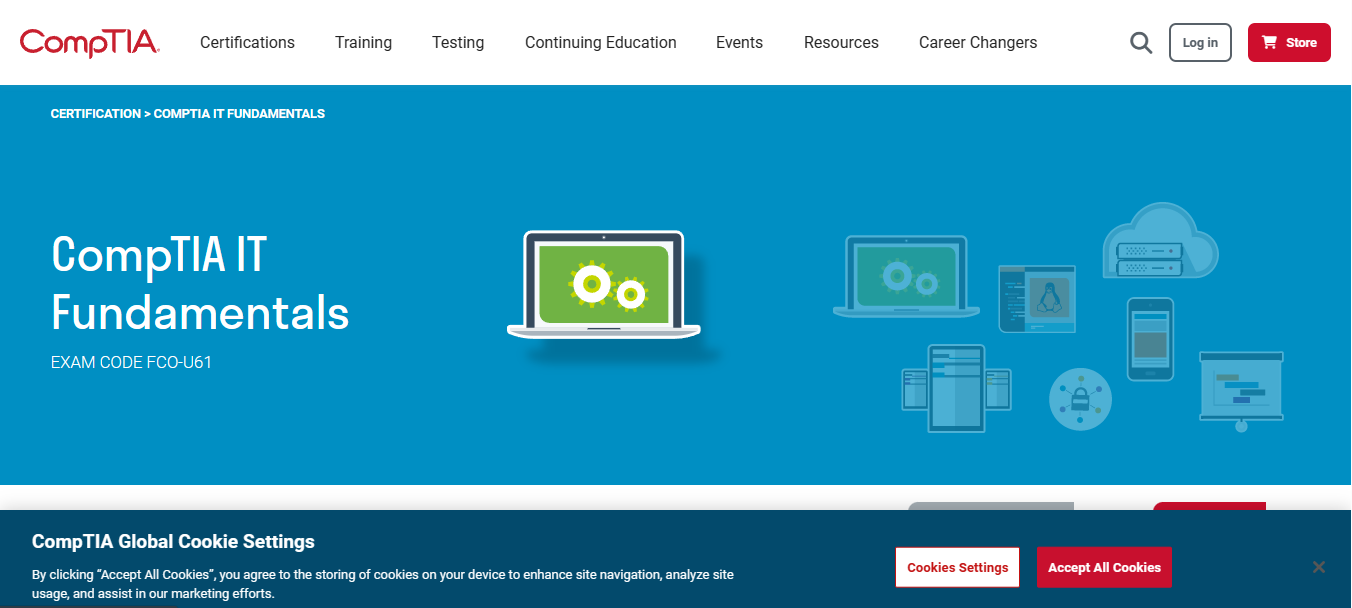
Task: Open the Training menu
Action: point(363,43)
